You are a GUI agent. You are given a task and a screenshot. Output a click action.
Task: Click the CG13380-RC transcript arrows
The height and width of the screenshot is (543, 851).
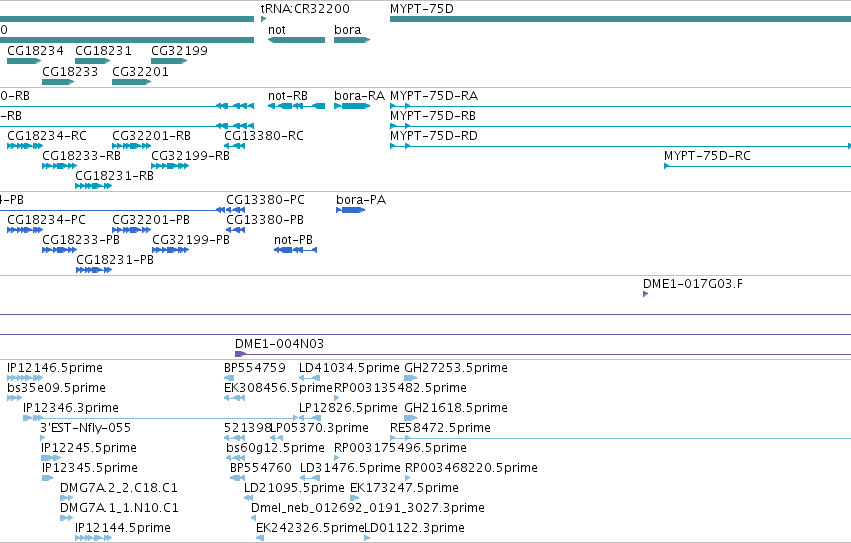[234, 146]
